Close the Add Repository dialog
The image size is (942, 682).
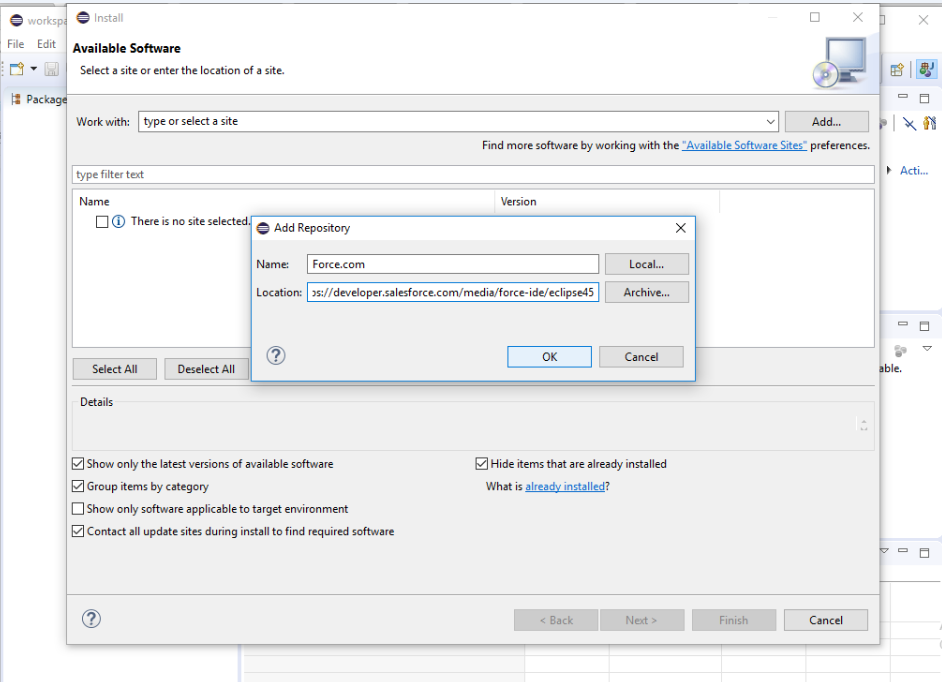pos(681,228)
